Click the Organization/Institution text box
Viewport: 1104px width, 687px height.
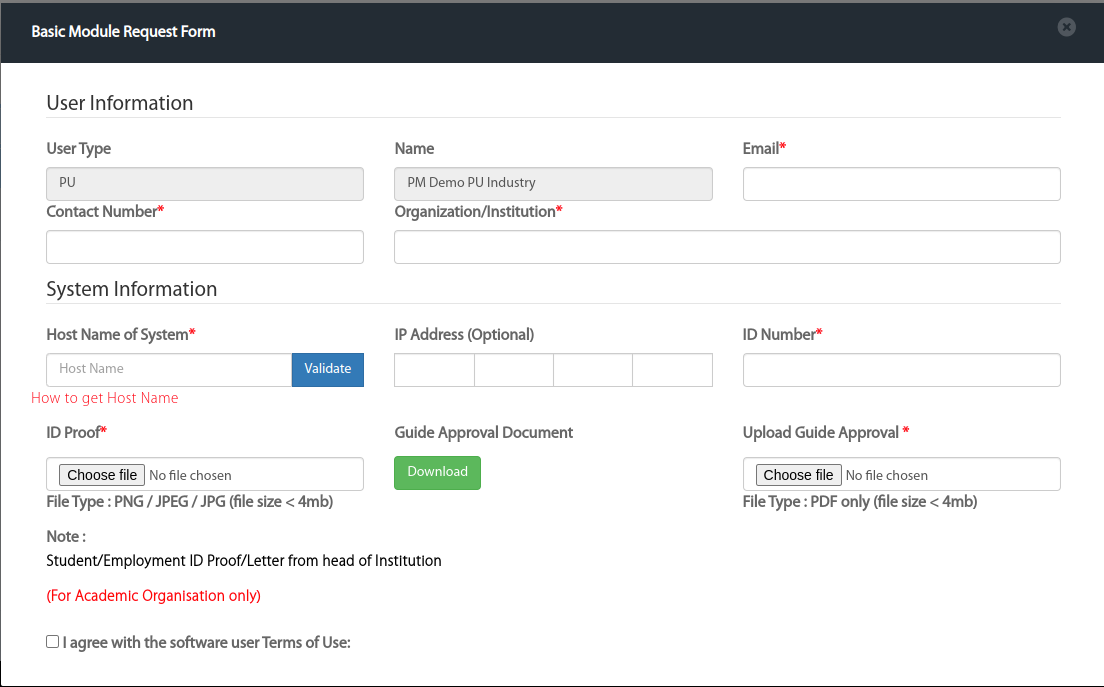point(727,247)
